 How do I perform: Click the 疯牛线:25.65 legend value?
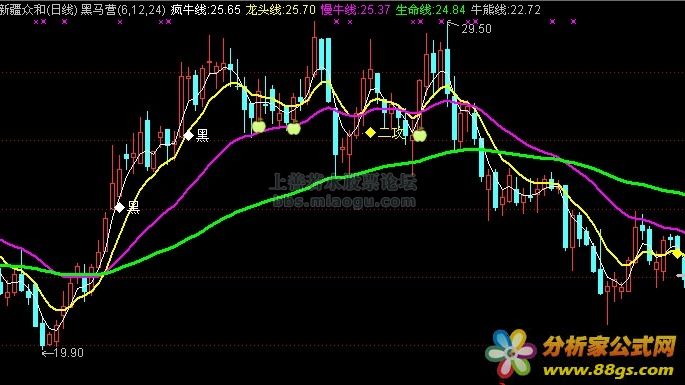coord(205,10)
